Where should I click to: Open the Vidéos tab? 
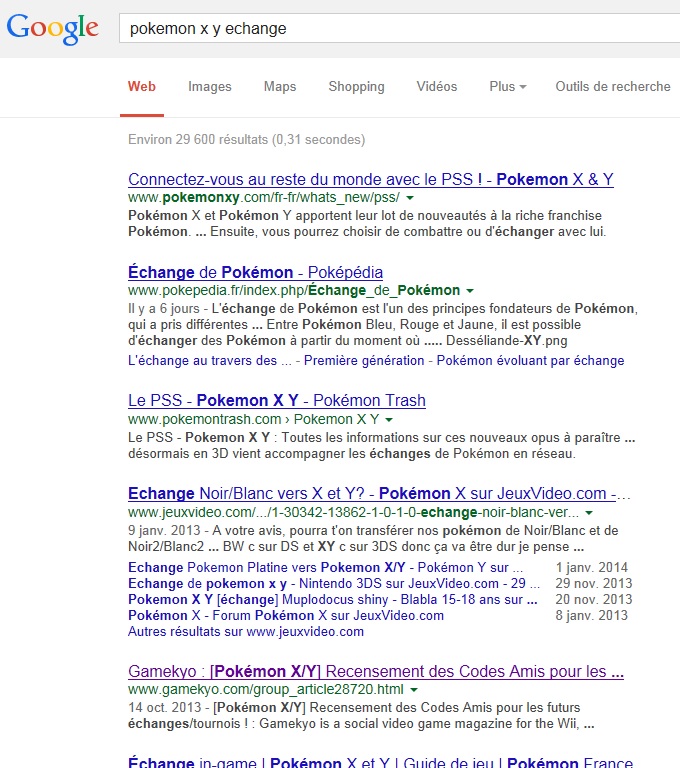[437, 87]
